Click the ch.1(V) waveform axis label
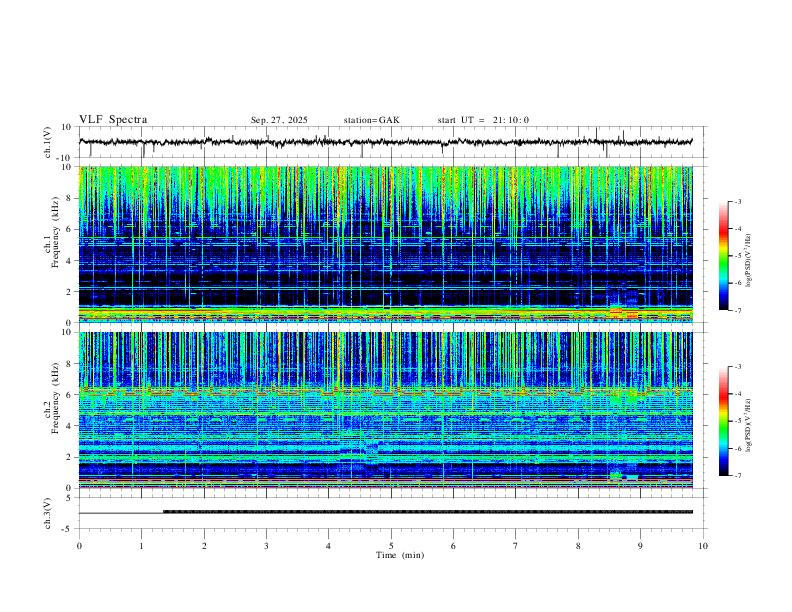792x612 pixels. pos(48,142)
